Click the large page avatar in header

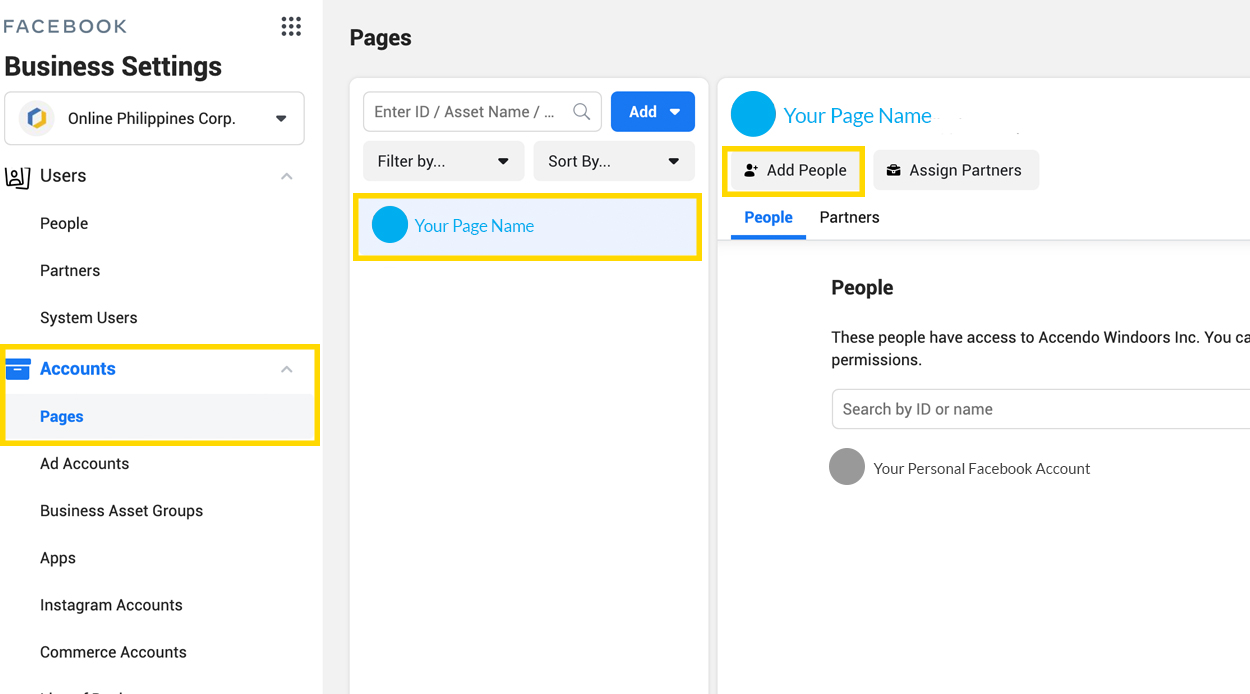[753, 115]
